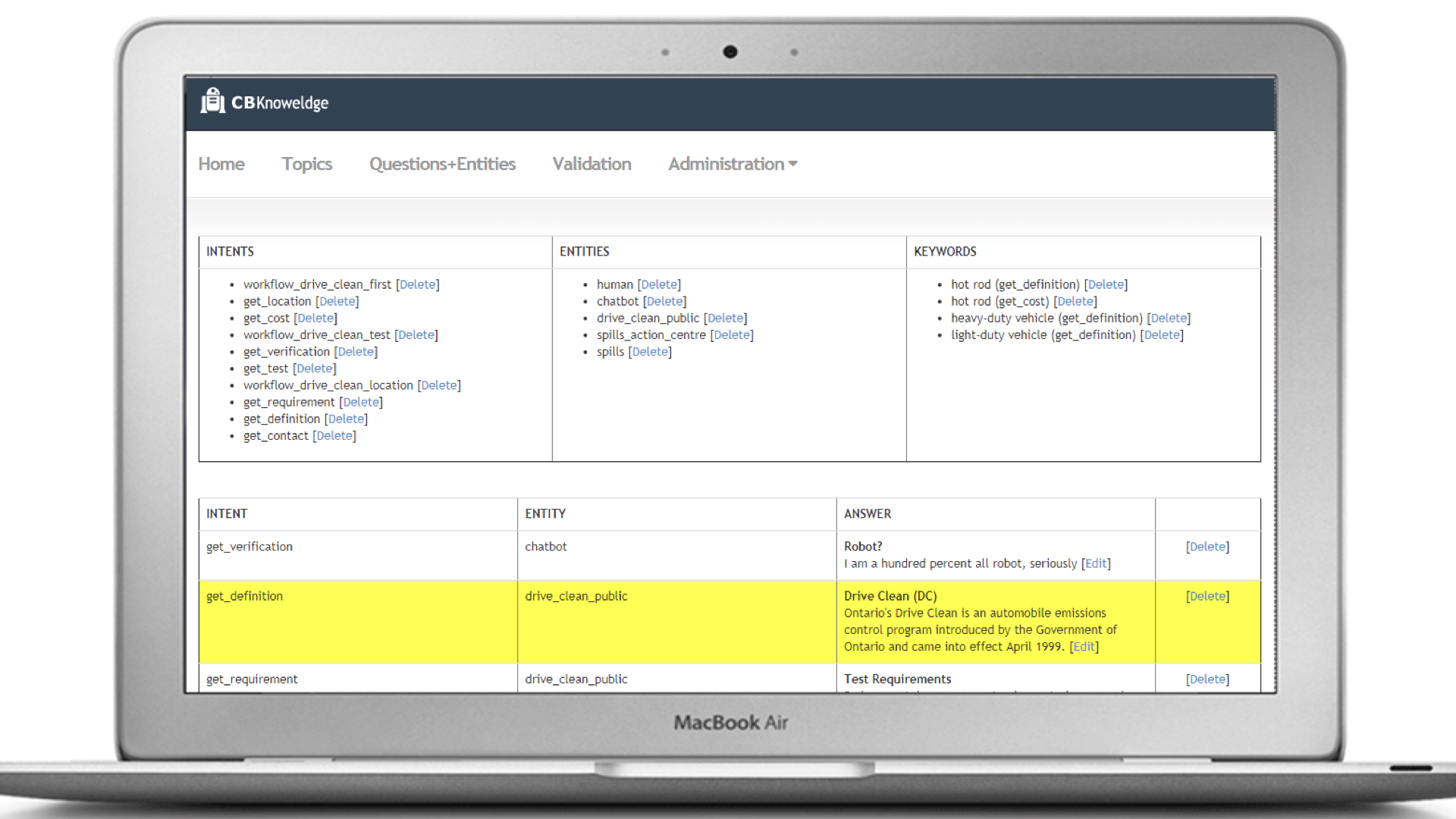
Task: Edit the Drive Clean (DC) answer
Action: click(x=1084, y=646)
